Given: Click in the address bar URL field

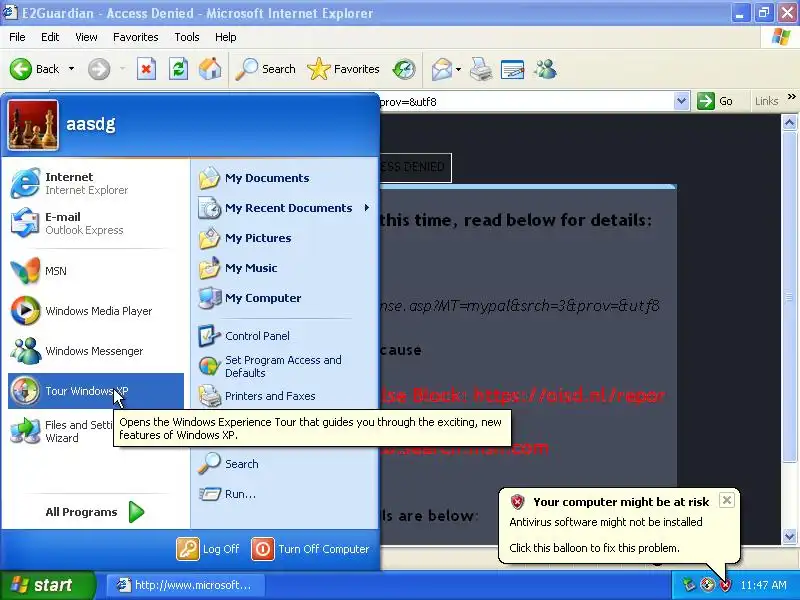Looking at the screenshot, I should (x=526, y=102).
